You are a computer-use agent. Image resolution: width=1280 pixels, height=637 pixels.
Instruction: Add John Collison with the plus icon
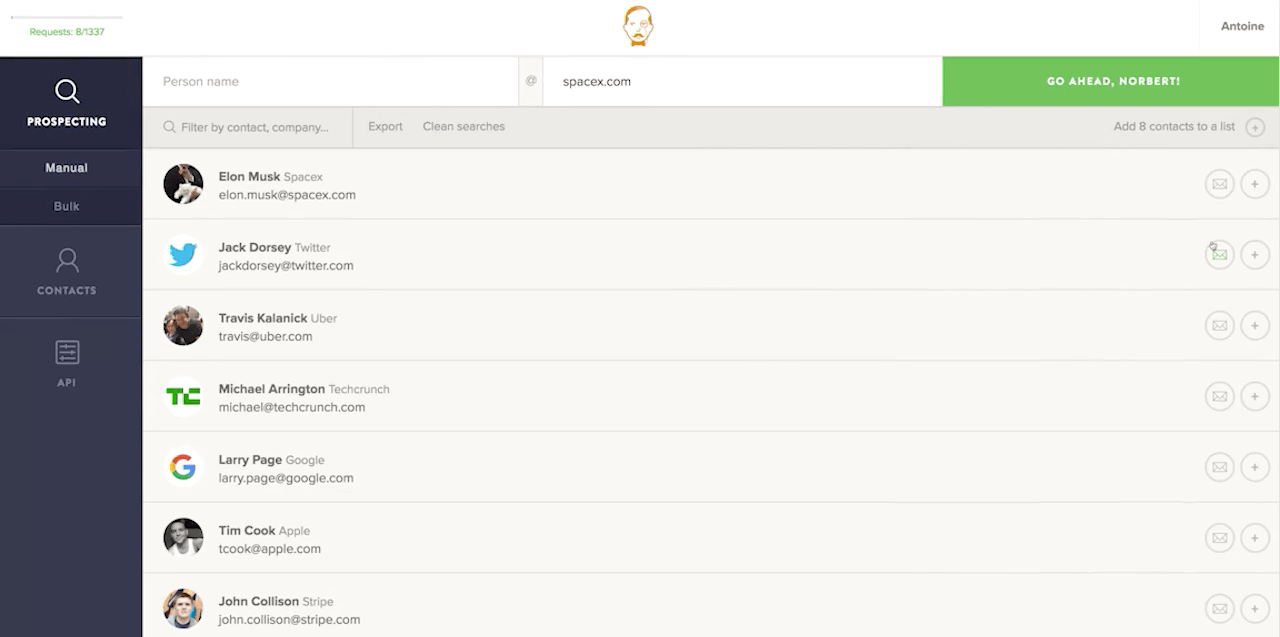(1255, 608)
